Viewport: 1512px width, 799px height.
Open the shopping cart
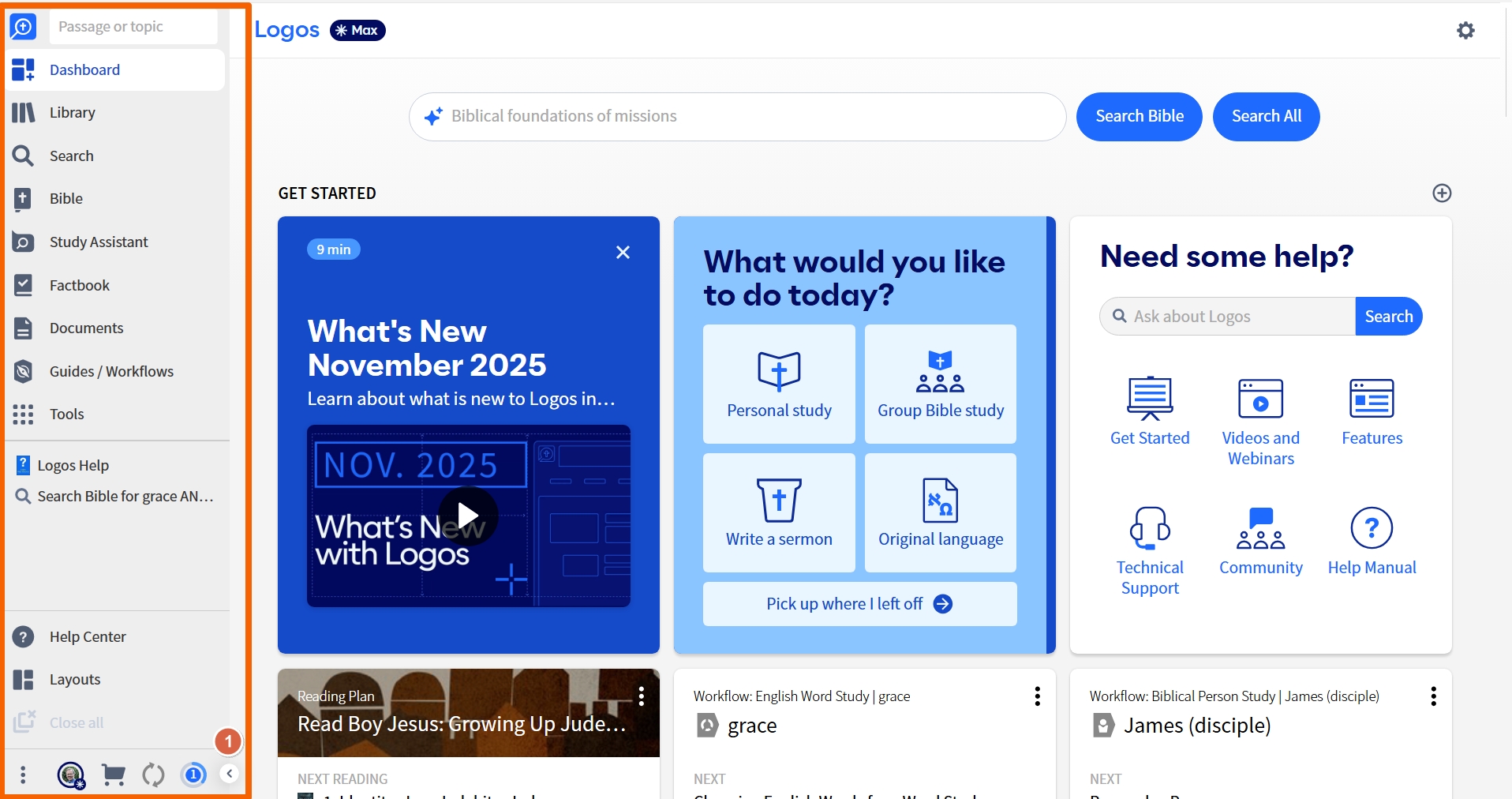(114, 775)
